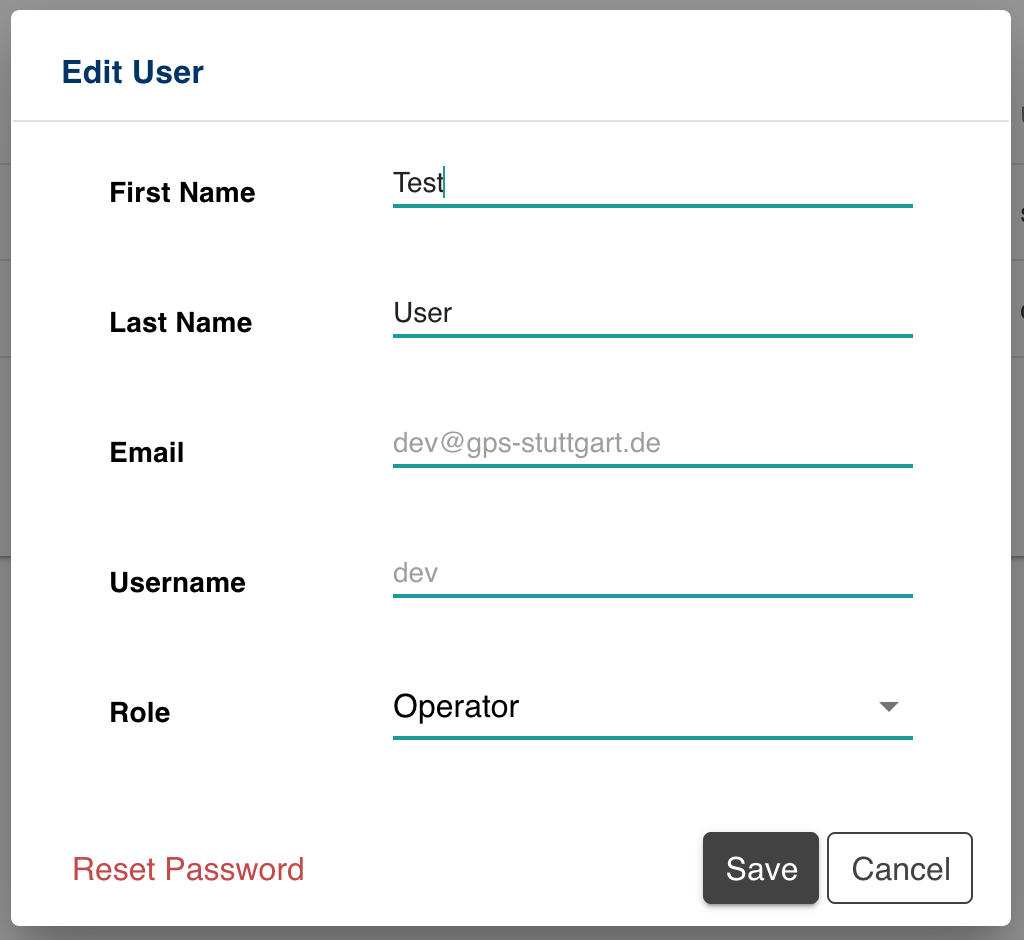
Task: Click the Edit User dialog title
Action: click(132, 72)
